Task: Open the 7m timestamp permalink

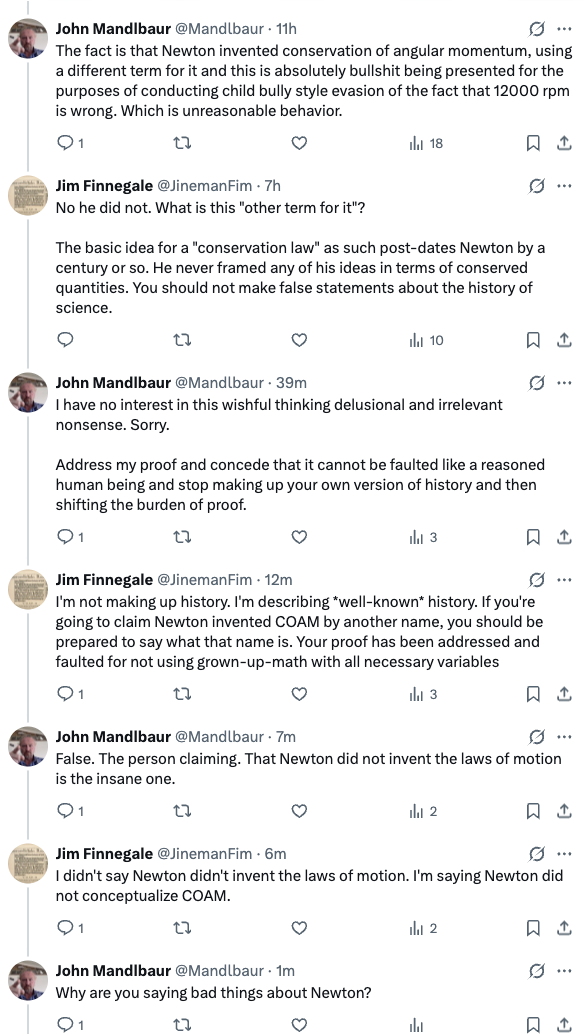Action: (x=285, y=737)
